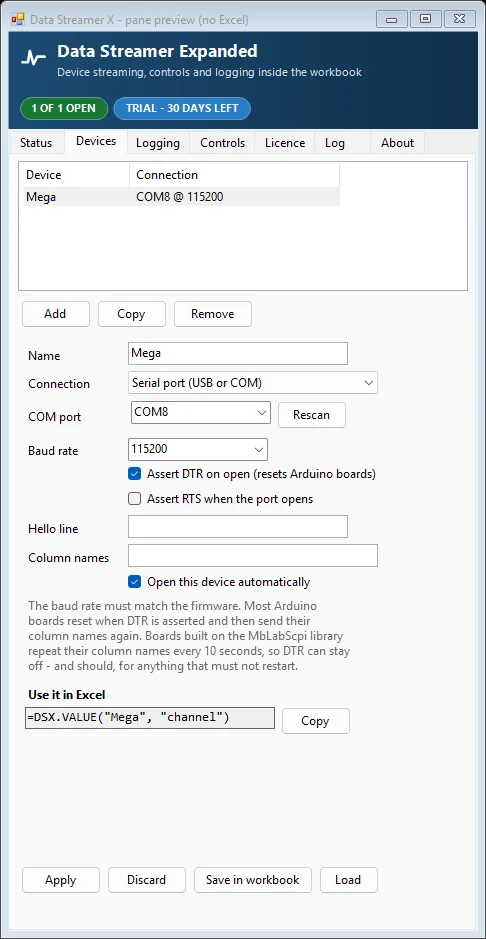Minimize the Data Streamer X window
The image size is (486, 939).
(392, 19)
